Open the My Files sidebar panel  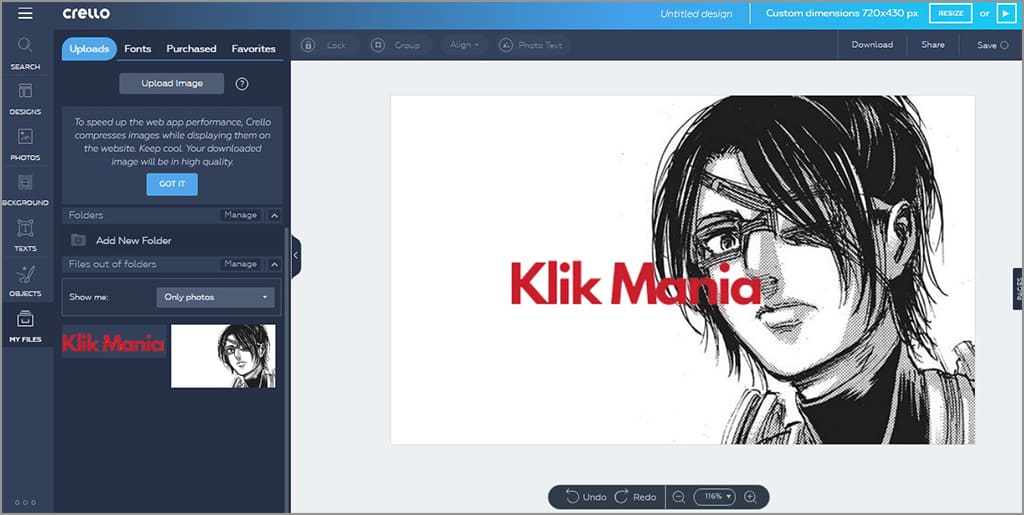point(25,326)
